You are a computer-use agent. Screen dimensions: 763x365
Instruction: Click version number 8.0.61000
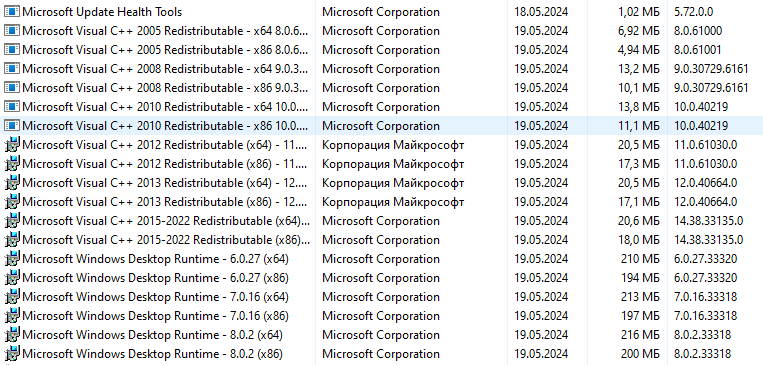[698, 31]
